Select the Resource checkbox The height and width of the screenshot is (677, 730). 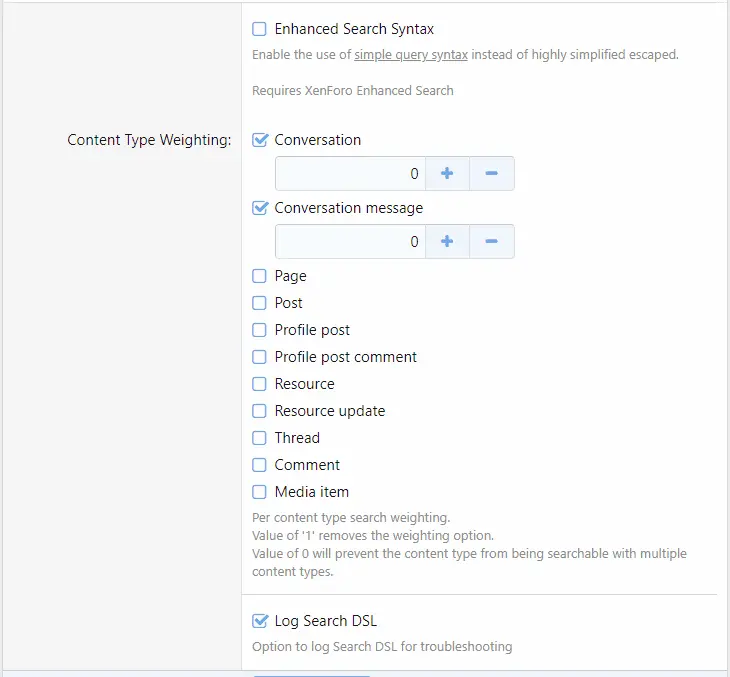(260, 384)
